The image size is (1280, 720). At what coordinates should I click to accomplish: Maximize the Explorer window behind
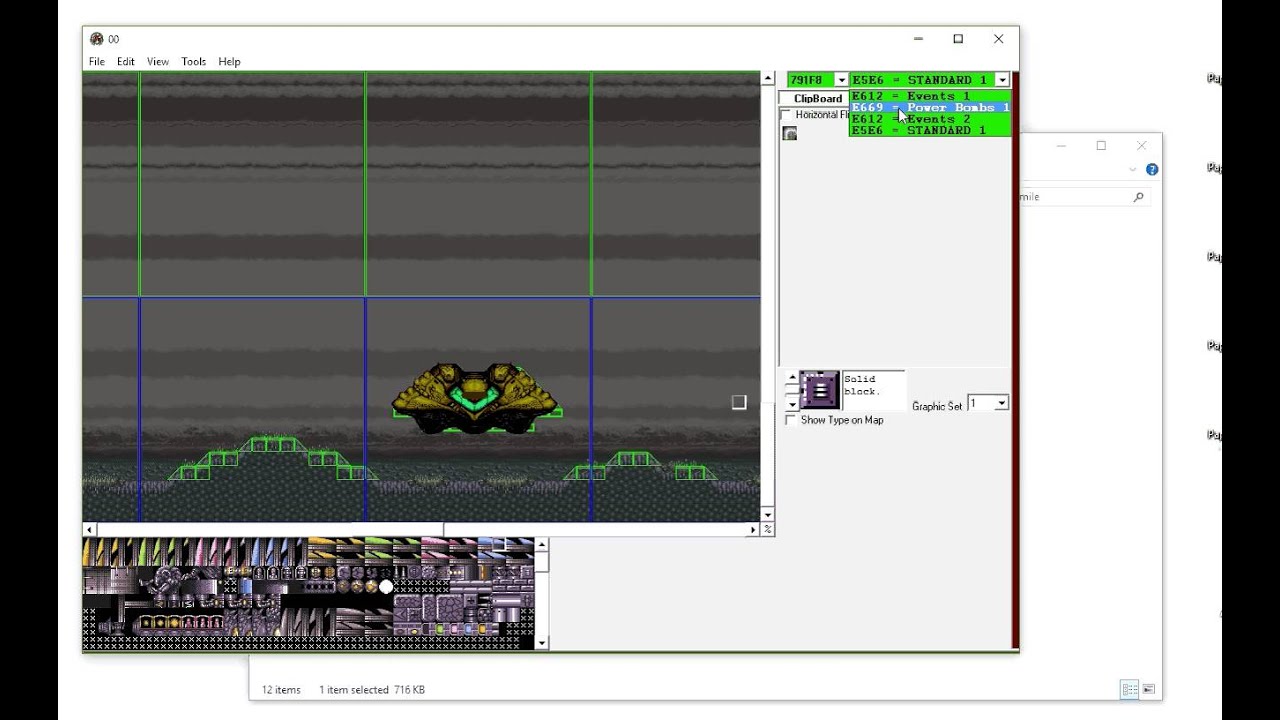1101,146
